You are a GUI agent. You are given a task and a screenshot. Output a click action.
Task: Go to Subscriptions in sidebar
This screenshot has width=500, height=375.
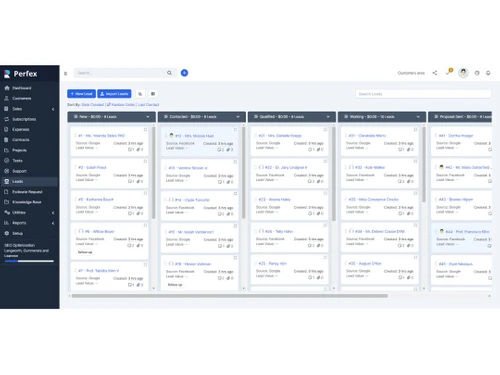tap(24, 119)
